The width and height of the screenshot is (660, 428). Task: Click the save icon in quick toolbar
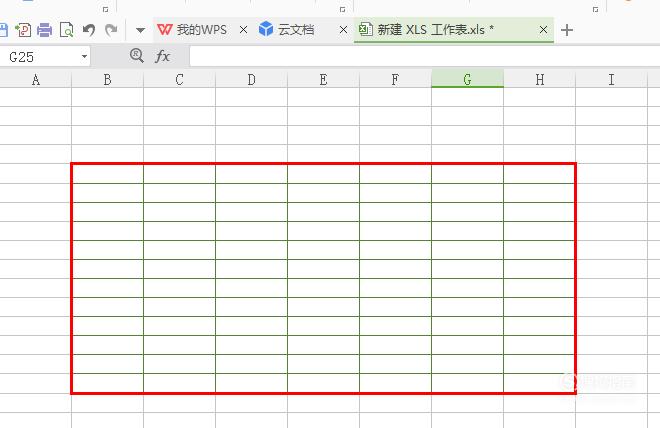3,30
